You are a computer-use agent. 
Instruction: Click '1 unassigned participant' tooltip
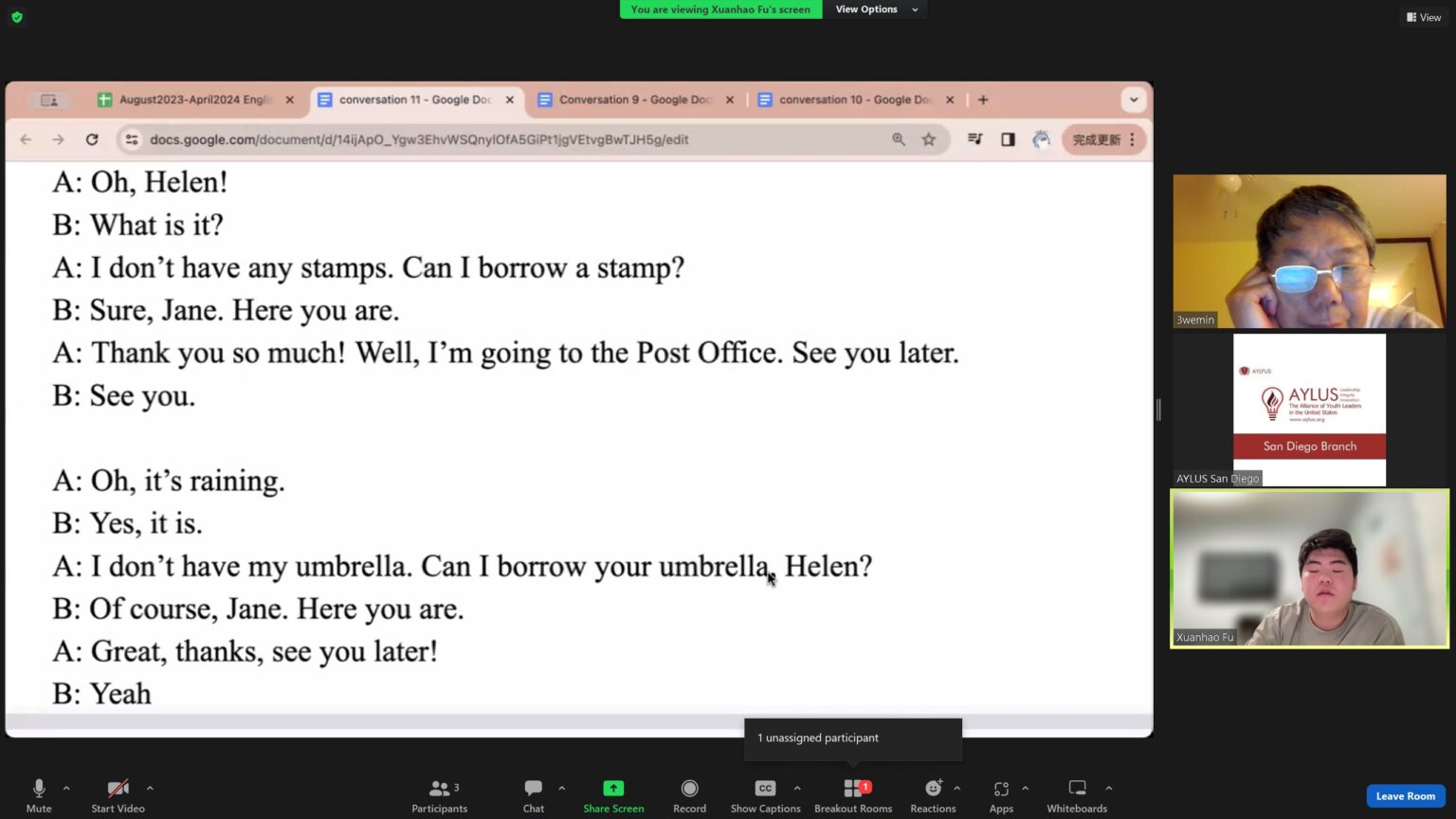[x=853, y=738]
